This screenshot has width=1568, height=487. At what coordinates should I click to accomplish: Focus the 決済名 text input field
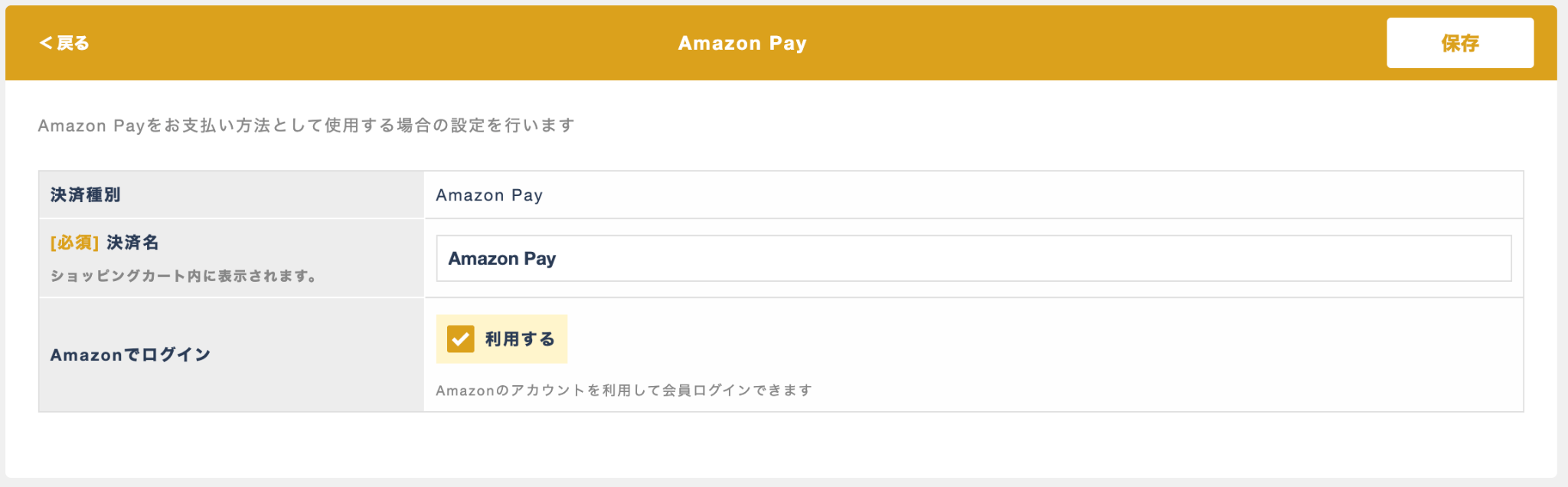pos(974,258)
